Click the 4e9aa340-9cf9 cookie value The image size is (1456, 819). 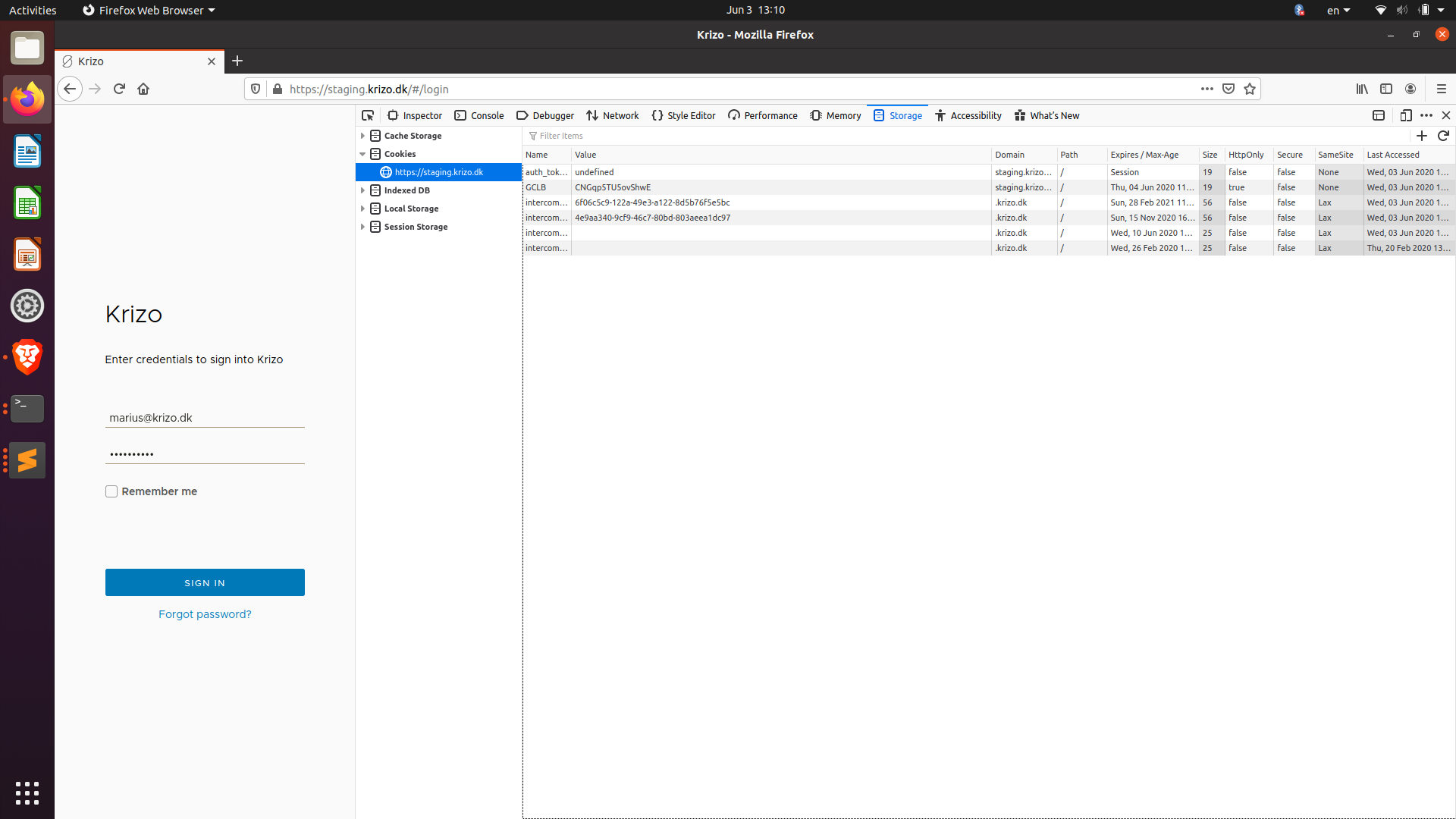coord(781,218)
